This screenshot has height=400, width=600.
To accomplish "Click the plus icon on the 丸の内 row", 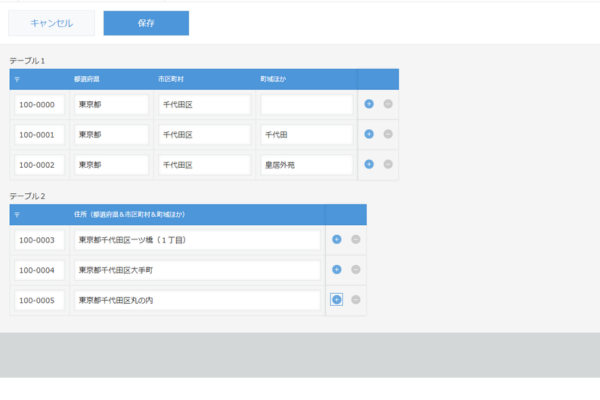I will pos(336,300).
